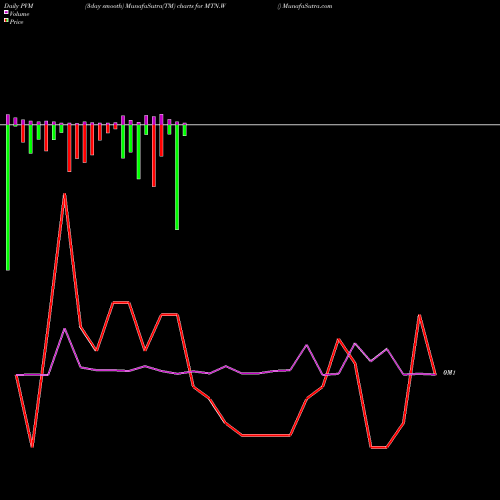
Task: Click the red line's first deep trough
Action: click(x=32, y=446)
